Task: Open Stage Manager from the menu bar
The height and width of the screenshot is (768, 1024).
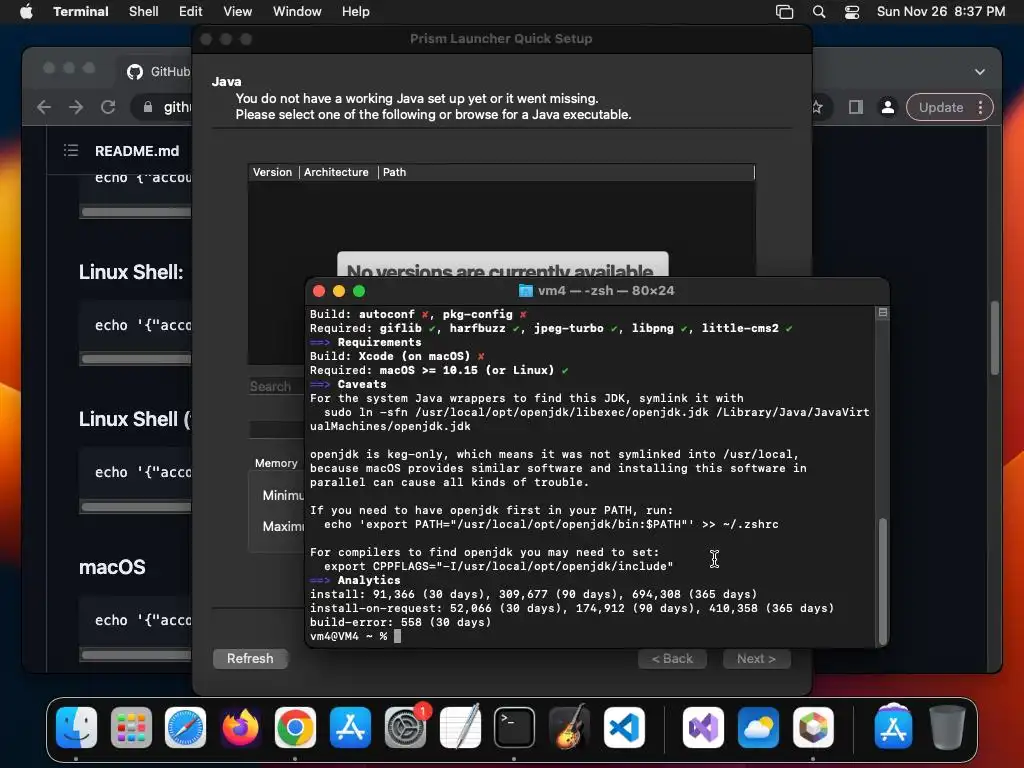Action: (x=784, y=12)
